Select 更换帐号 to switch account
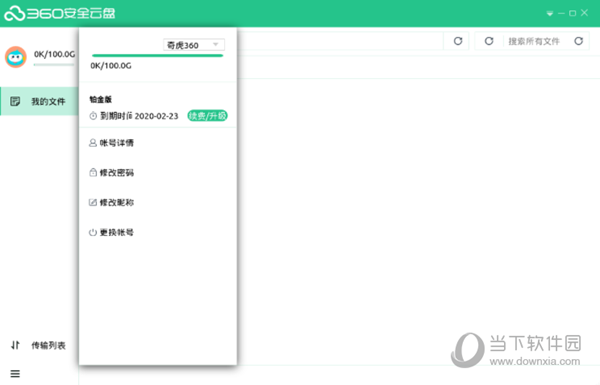The image size is (600, 385). (111, 232)
